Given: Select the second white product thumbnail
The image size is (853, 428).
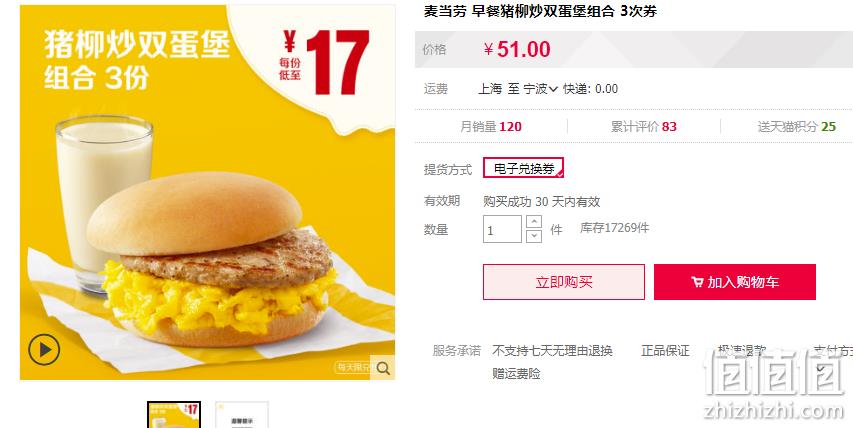Looking at the screenshot, I should tap(242, 415).
